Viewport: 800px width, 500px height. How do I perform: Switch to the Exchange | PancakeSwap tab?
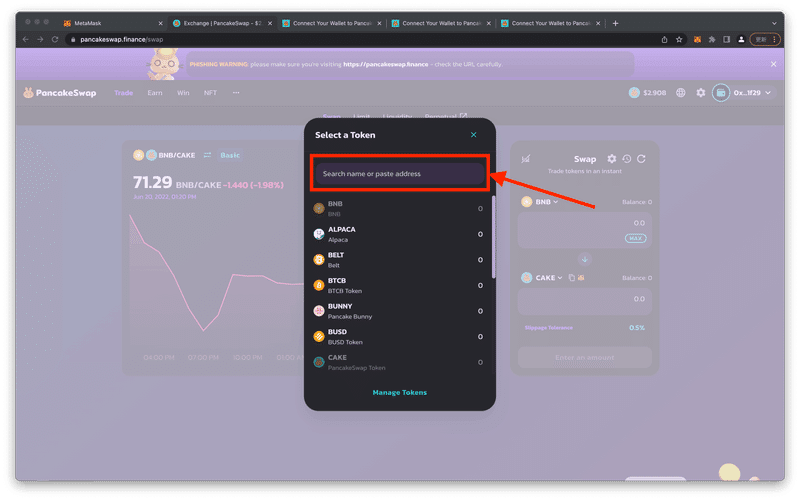pyautogui.click(x=222, y=23)
